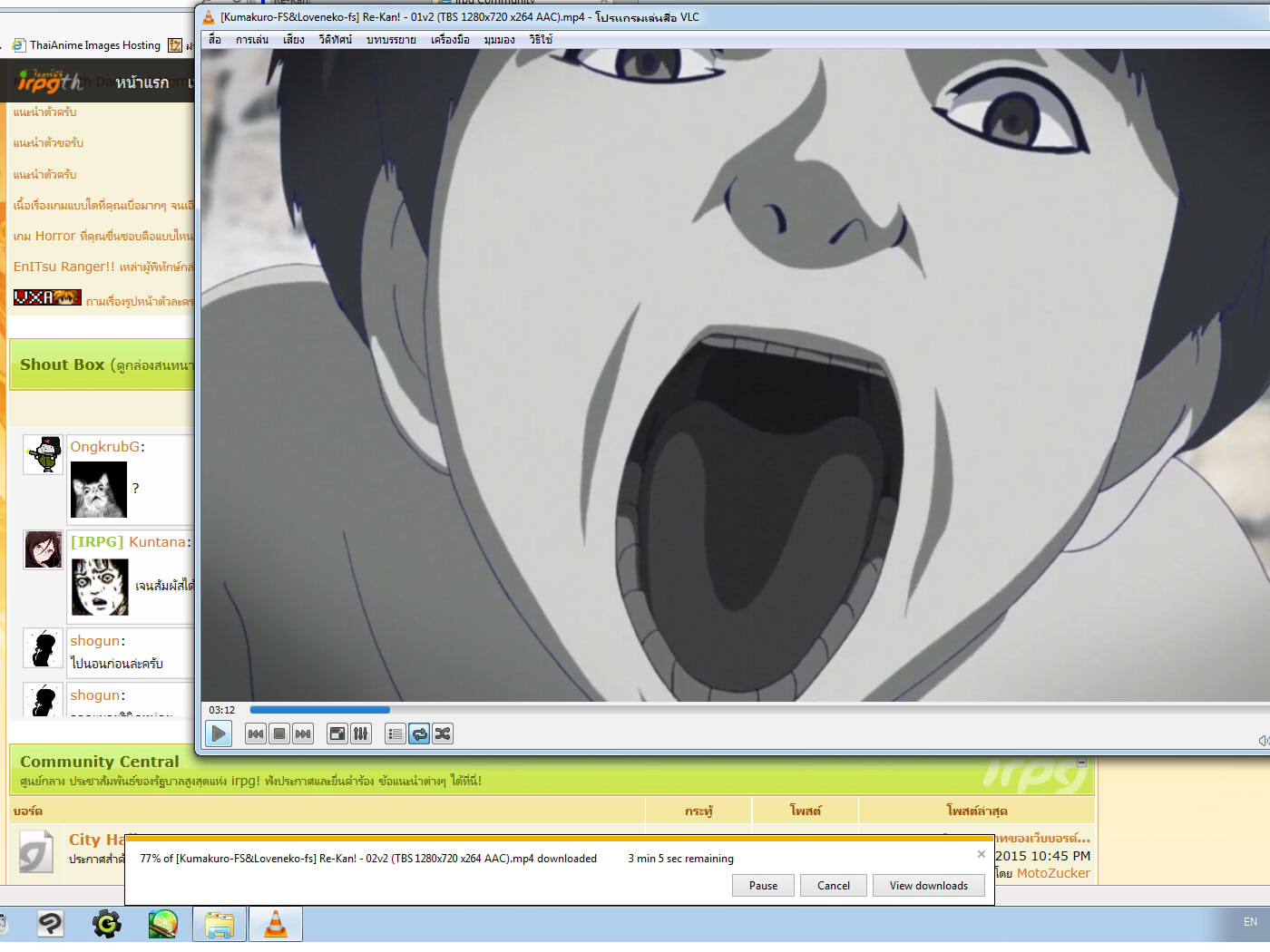Cancel the Re-Kan! file download

pyautogui.click(x=833, y=886)
